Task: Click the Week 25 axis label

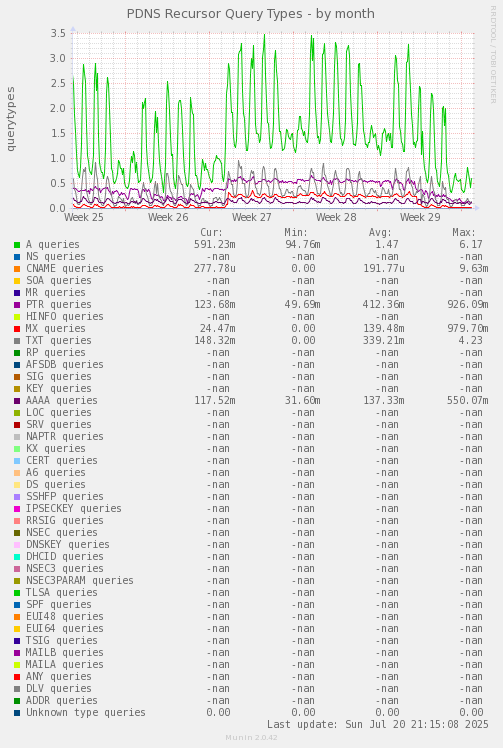Action: coord(84,217)
